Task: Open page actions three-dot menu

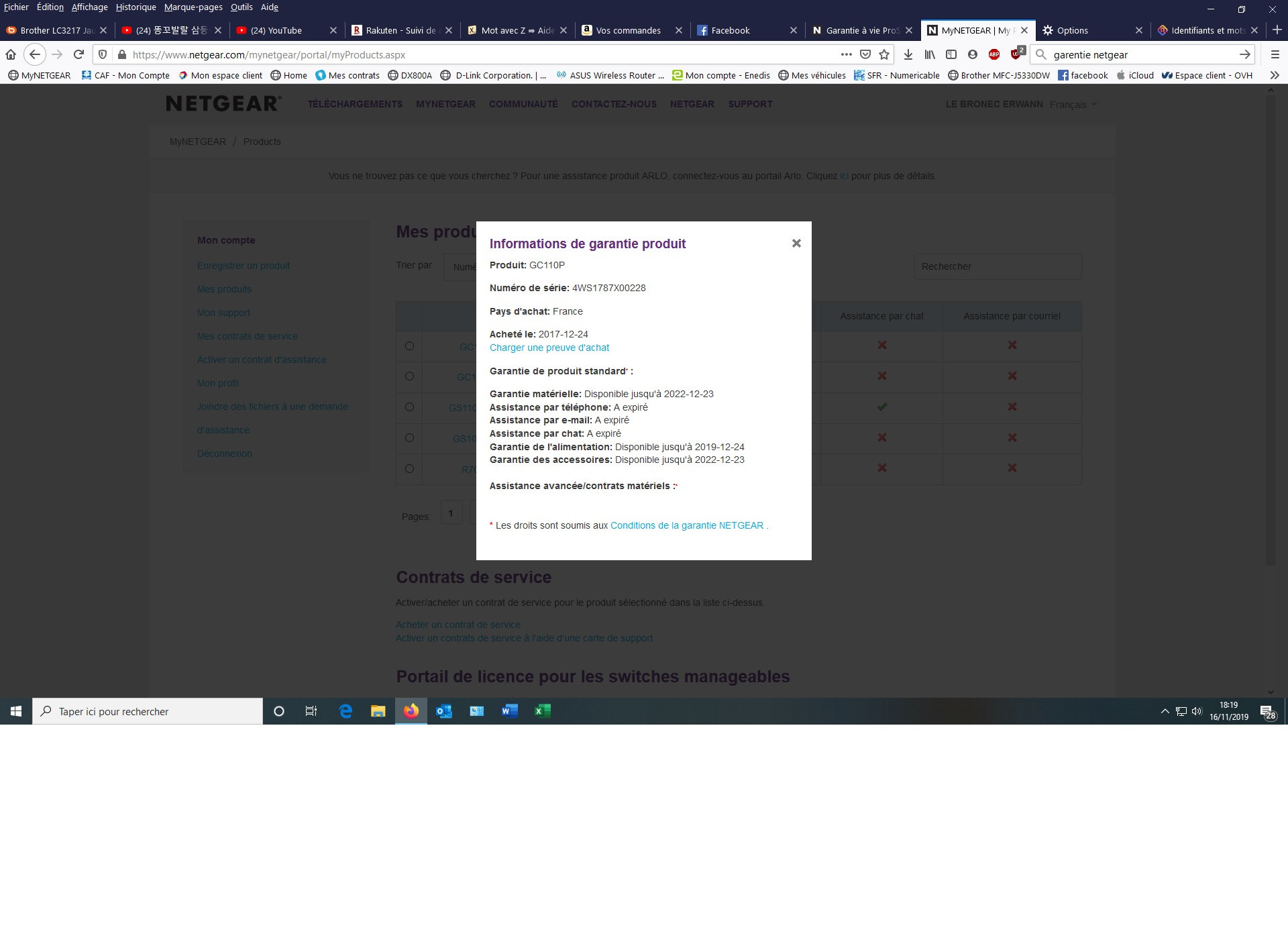Action: coord(846,54)
